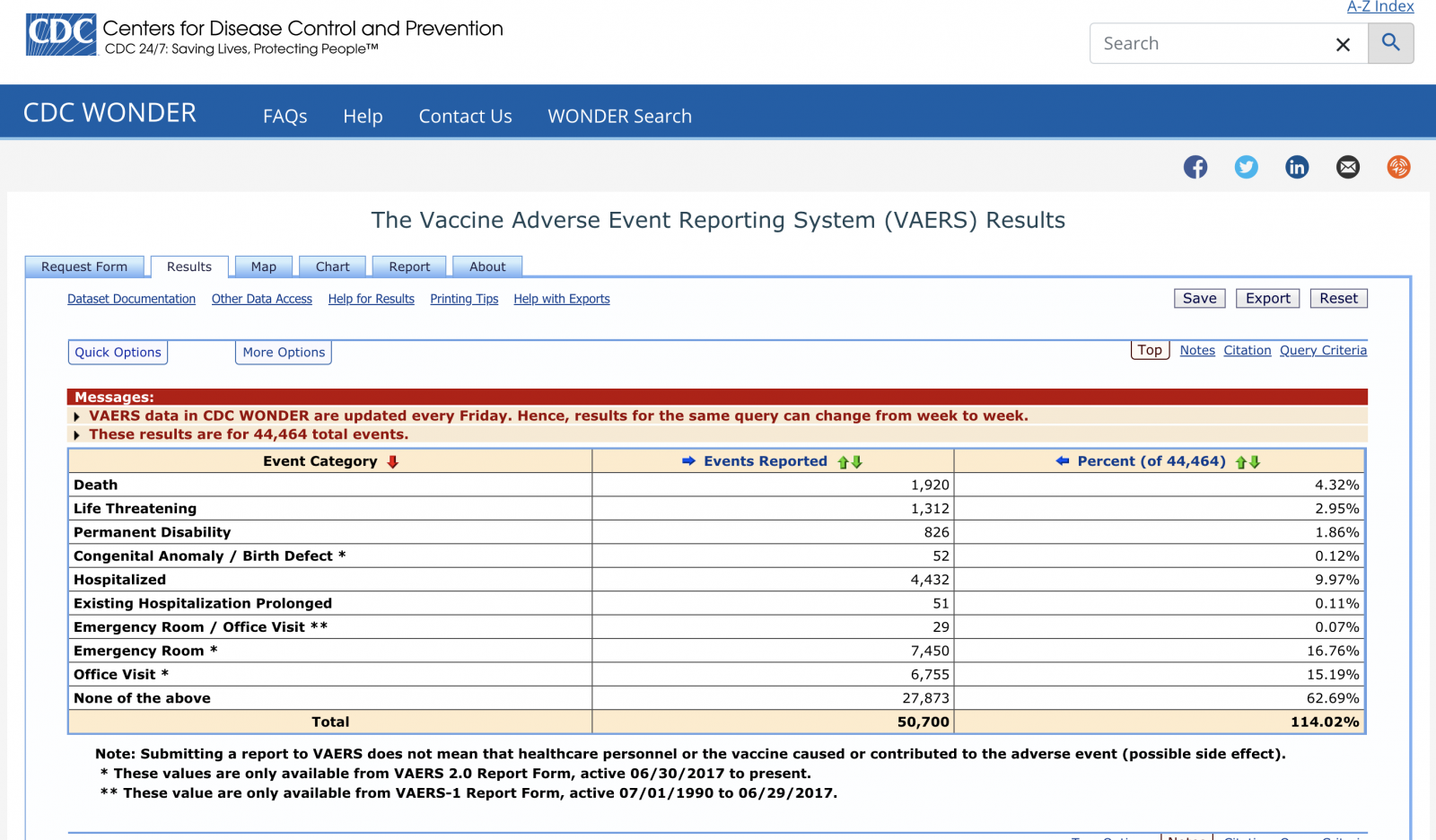1436x840 pixels.
Task: Sort Percent column descending green down arrow
Action: tap(1255, 462)
